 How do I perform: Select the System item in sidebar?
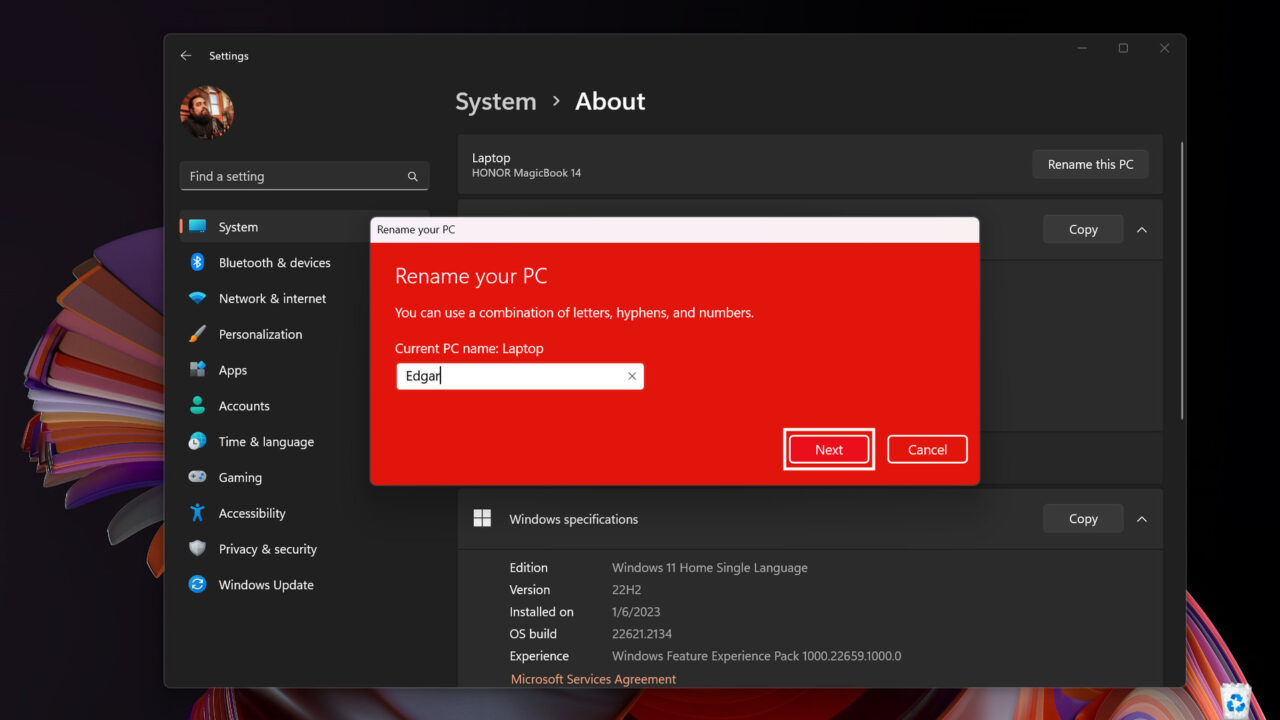(238, 227)
